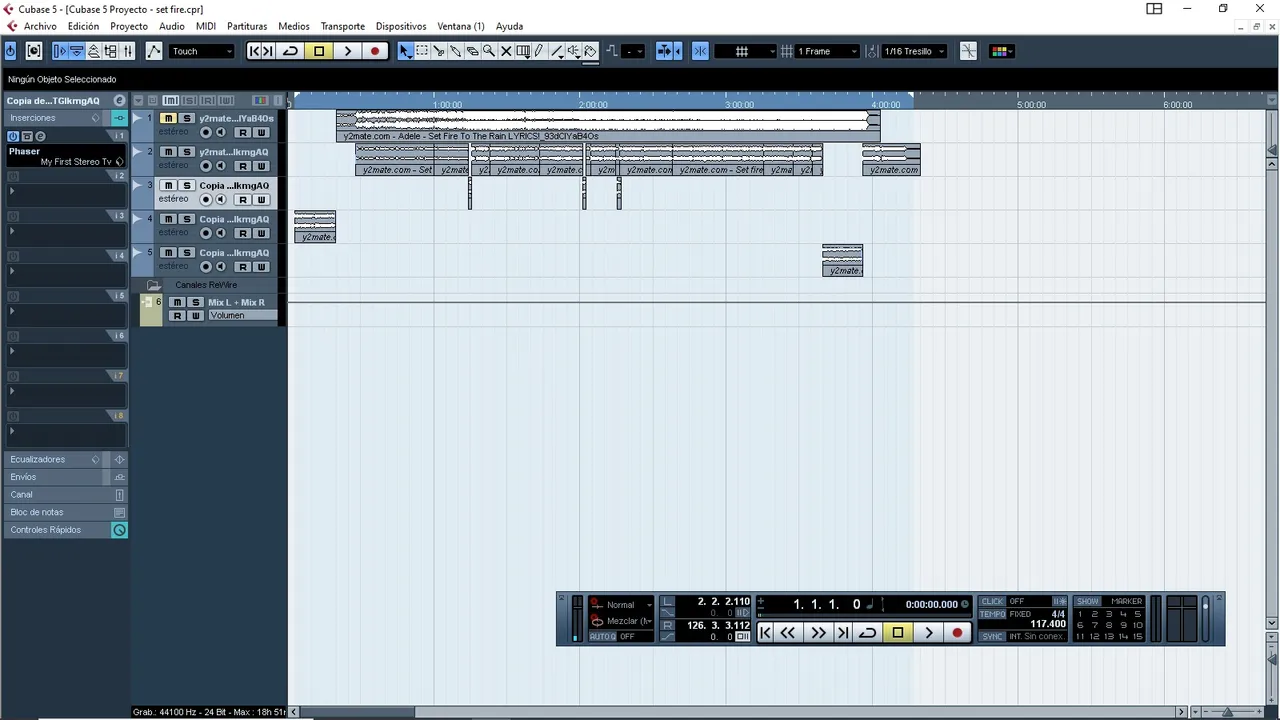Open Edit Channel Settings for inspector track

tap(119, 100)
